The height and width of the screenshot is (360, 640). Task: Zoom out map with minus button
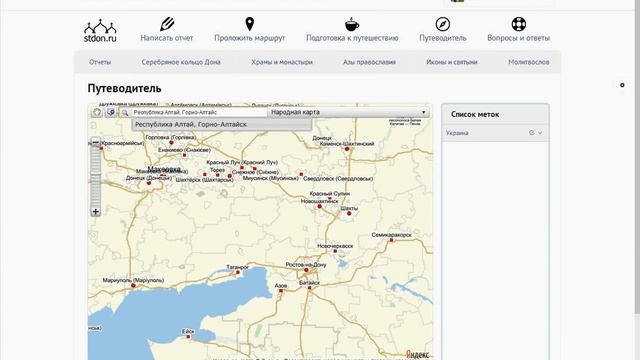click(x=96, y=142)
